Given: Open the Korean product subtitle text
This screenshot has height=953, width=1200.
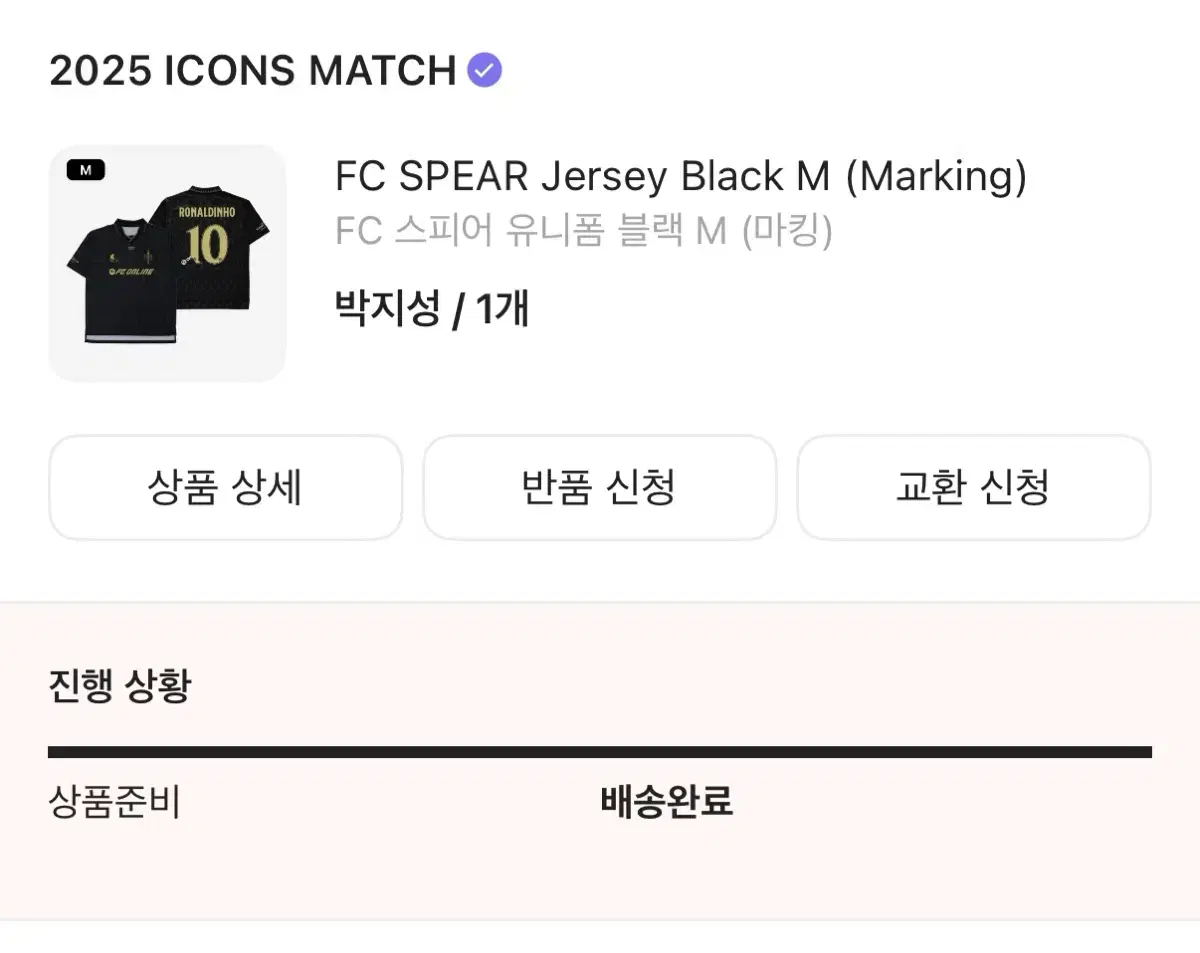Looking at the screenshot, I should tap(585, 232).
